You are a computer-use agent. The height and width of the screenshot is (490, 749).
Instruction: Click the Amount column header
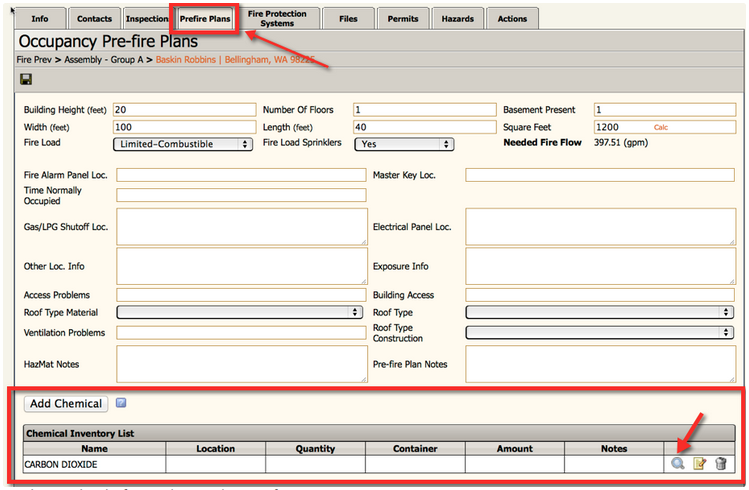click(514, 448)
